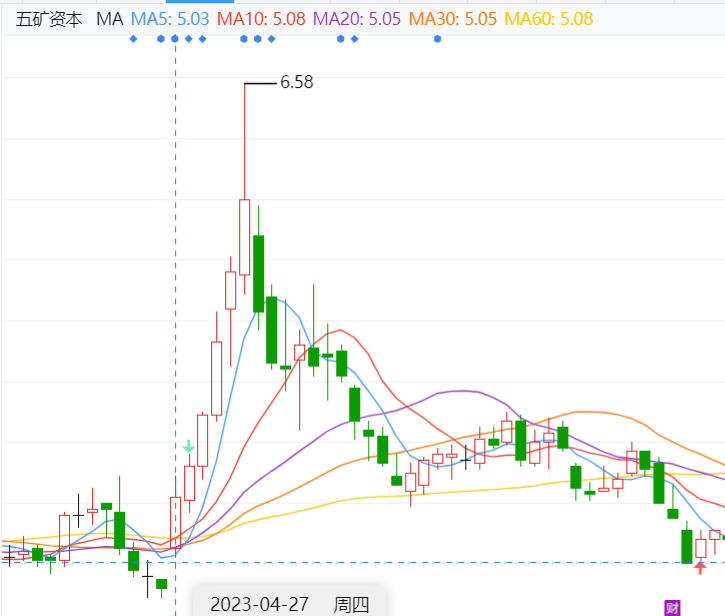The height and width of the screenshot is (616, 725).
Task: Select the 五矿资本 stock name label
Action: click(x=49, y=19)
